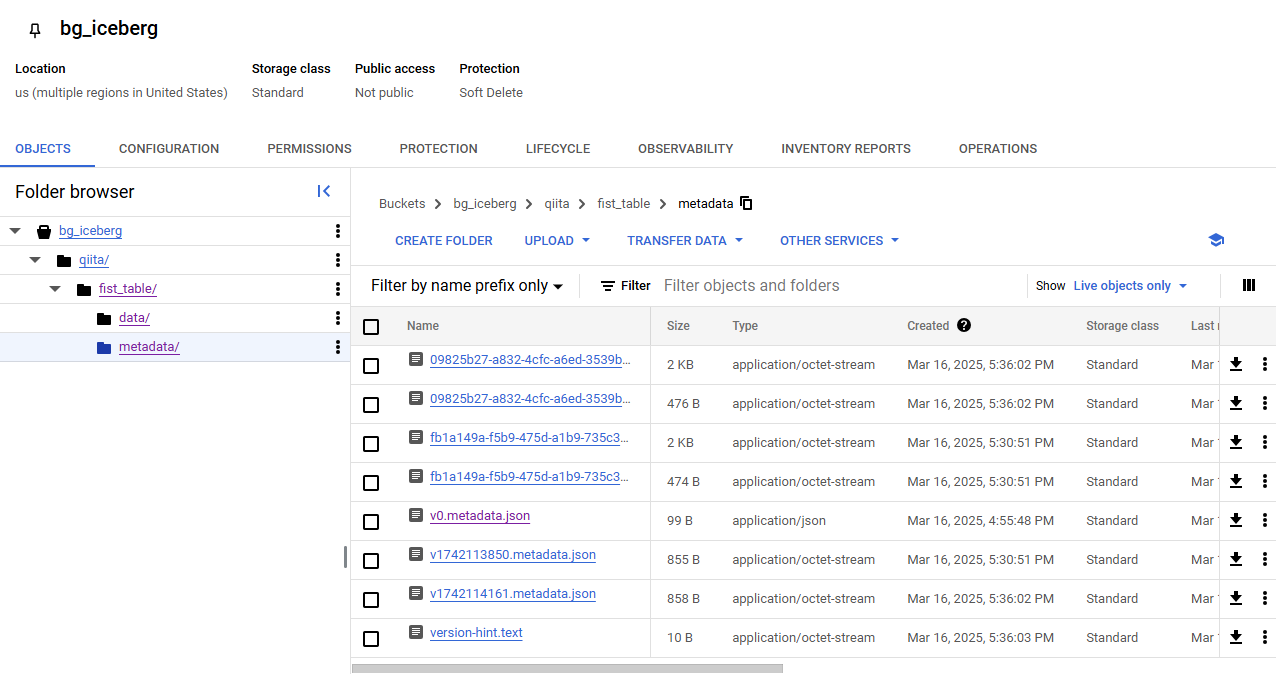Open more options for fist_table/ folder

(x=338, y=289)
